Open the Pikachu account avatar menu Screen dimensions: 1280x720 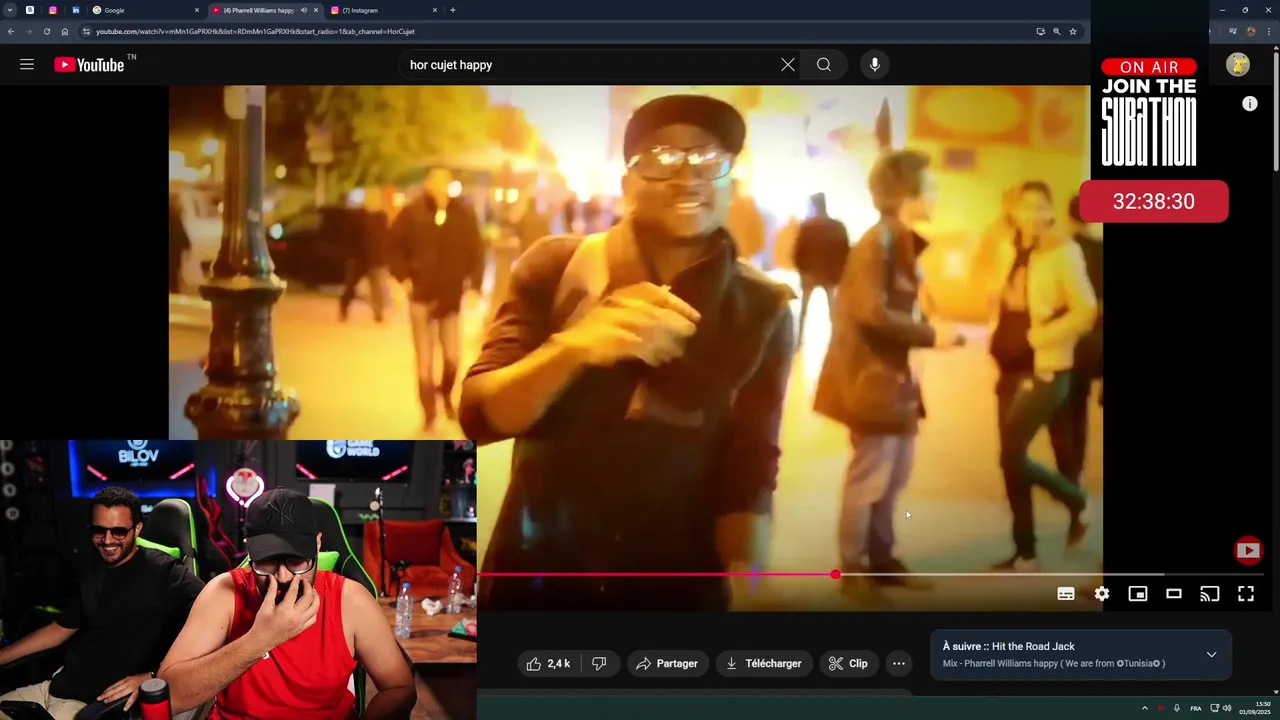point(1238,65)
